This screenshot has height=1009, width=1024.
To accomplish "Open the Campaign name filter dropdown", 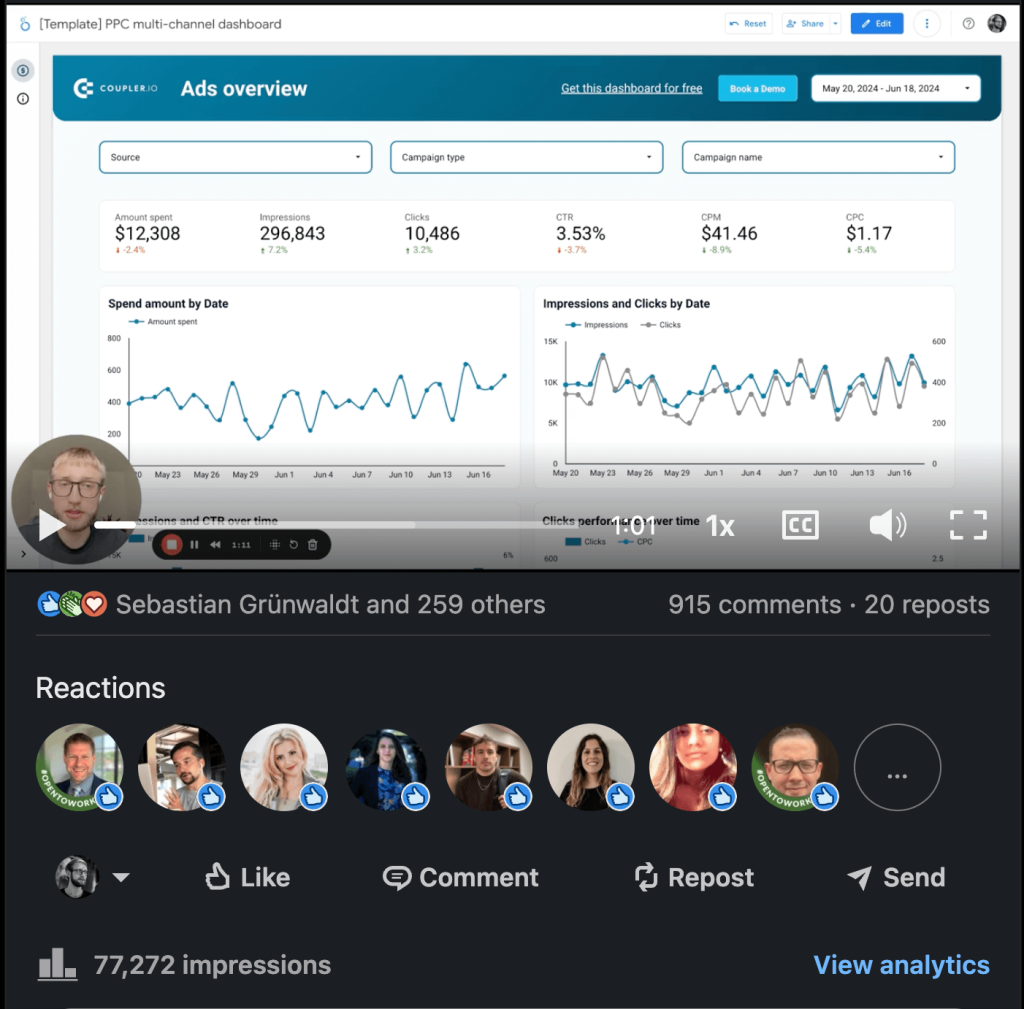I will pos(818,157).
